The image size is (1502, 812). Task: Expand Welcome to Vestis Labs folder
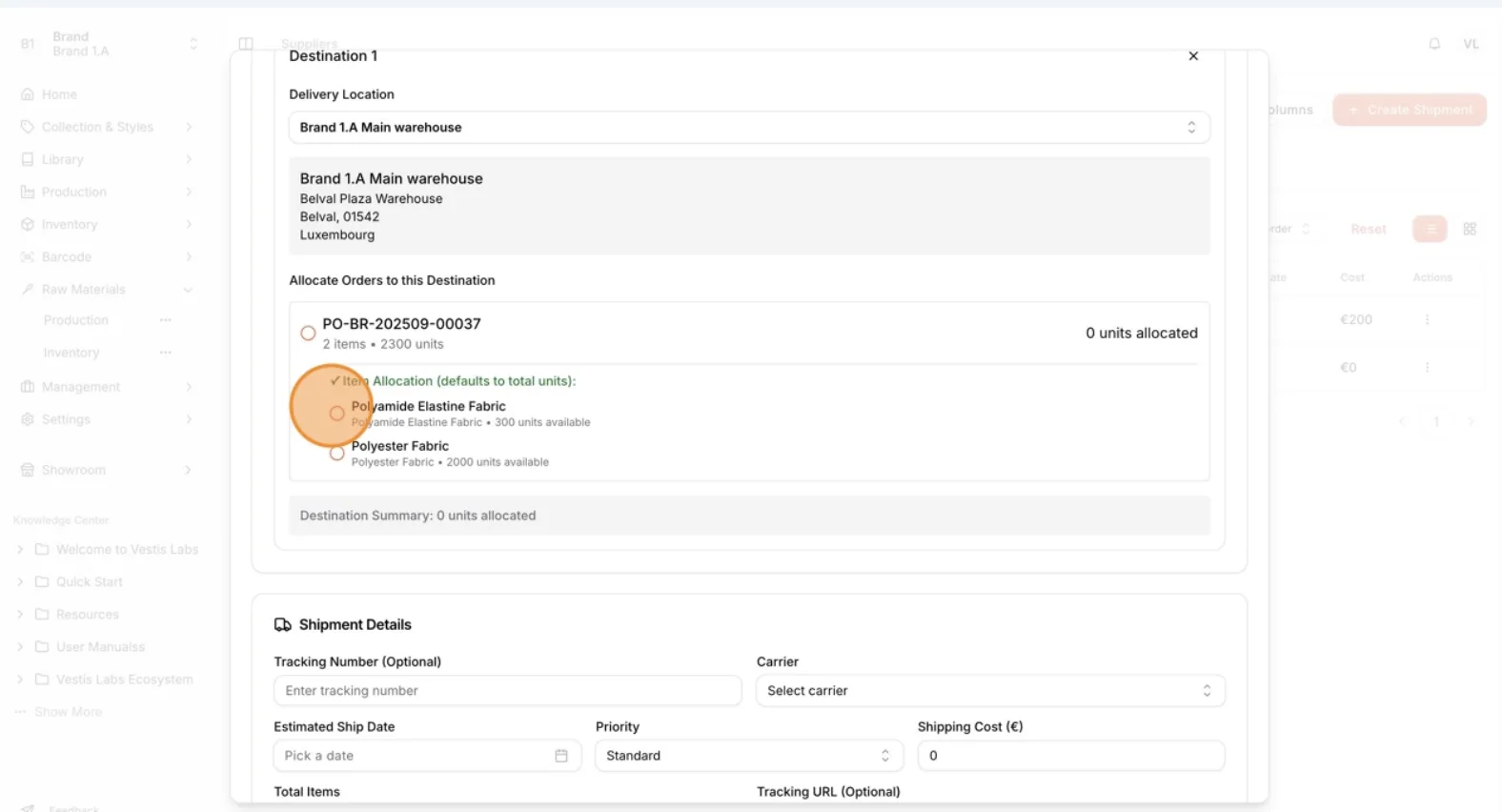pos(20,550)
